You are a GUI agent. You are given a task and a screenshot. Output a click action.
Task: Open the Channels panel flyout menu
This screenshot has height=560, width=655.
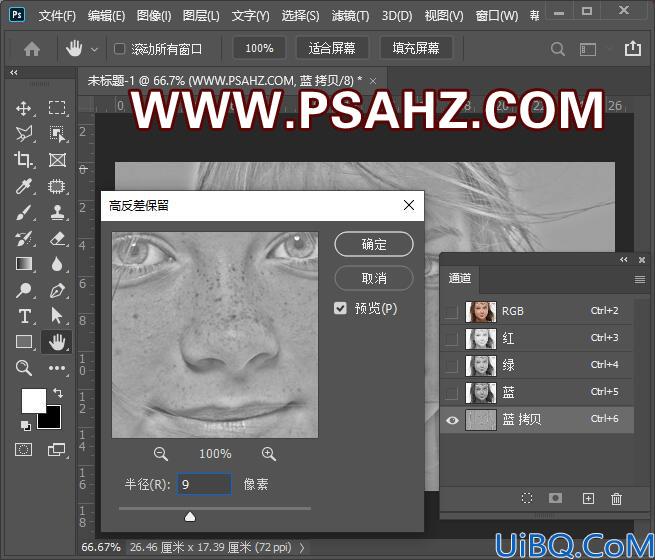(x=640, y=279)
